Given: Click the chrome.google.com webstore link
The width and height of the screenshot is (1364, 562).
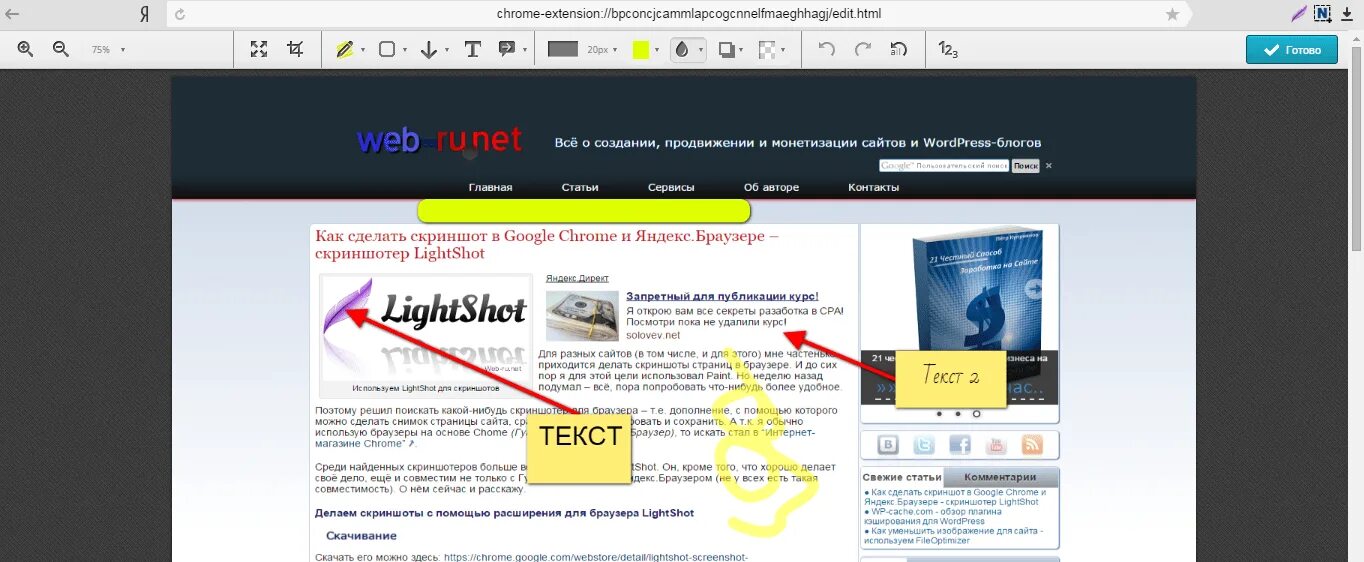Looking at the screenshot, I should click(x=595, y=557).
